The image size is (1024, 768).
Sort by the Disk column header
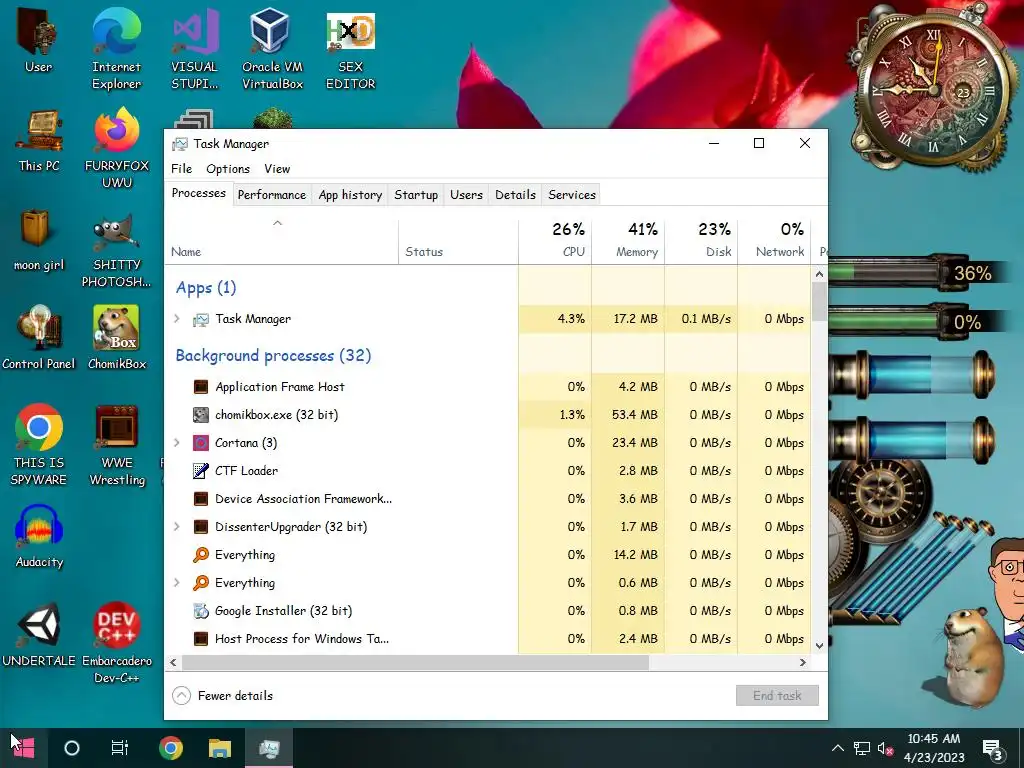(x=701, y=240)
